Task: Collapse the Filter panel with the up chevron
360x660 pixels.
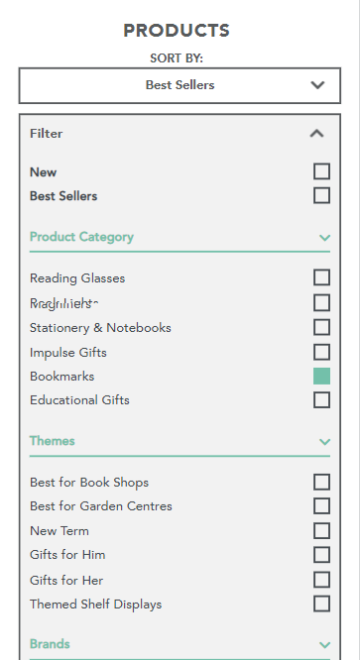Action: pyautogui.click(x=317, y=134)
